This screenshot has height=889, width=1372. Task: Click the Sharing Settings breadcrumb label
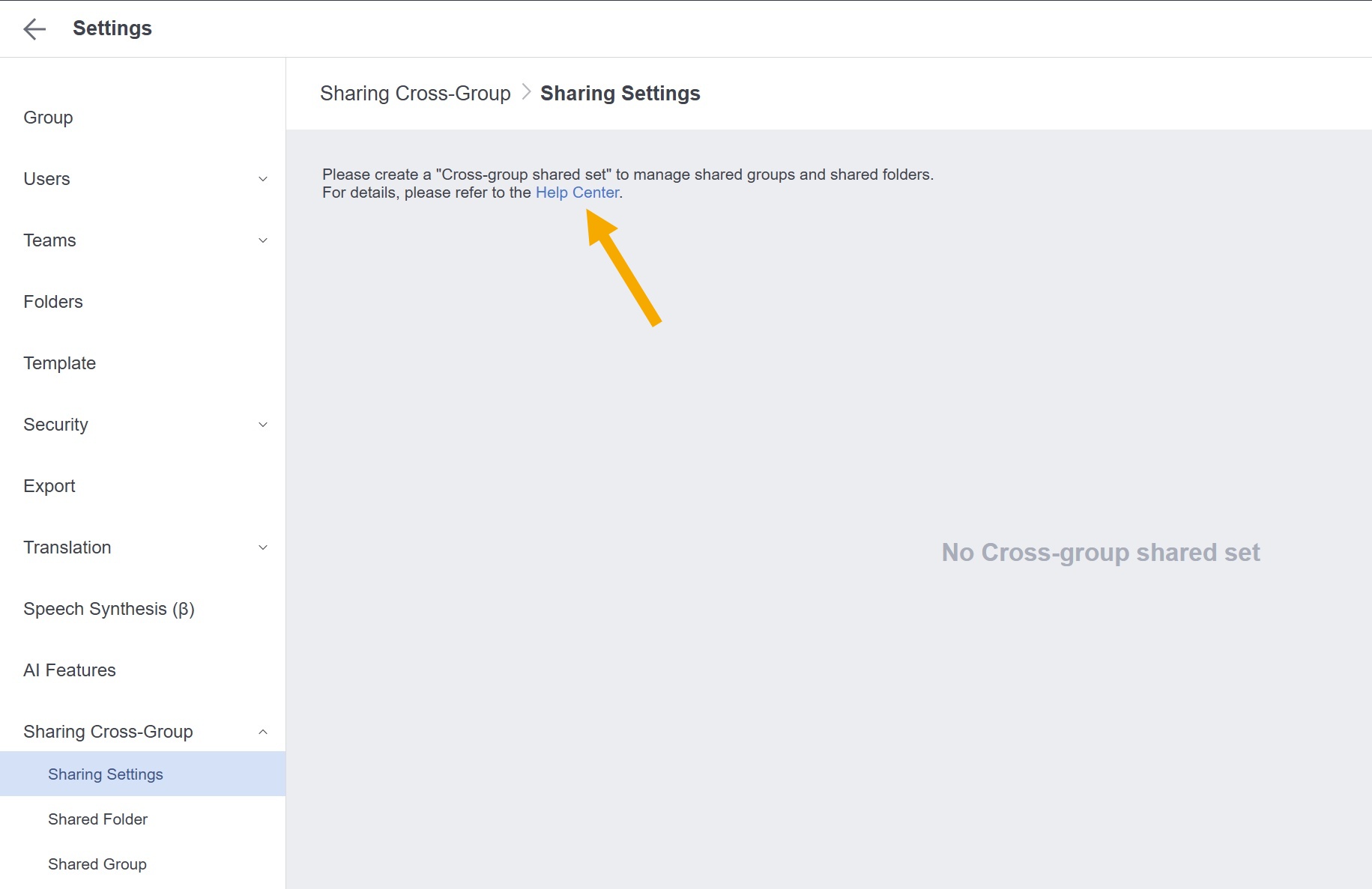620,93
